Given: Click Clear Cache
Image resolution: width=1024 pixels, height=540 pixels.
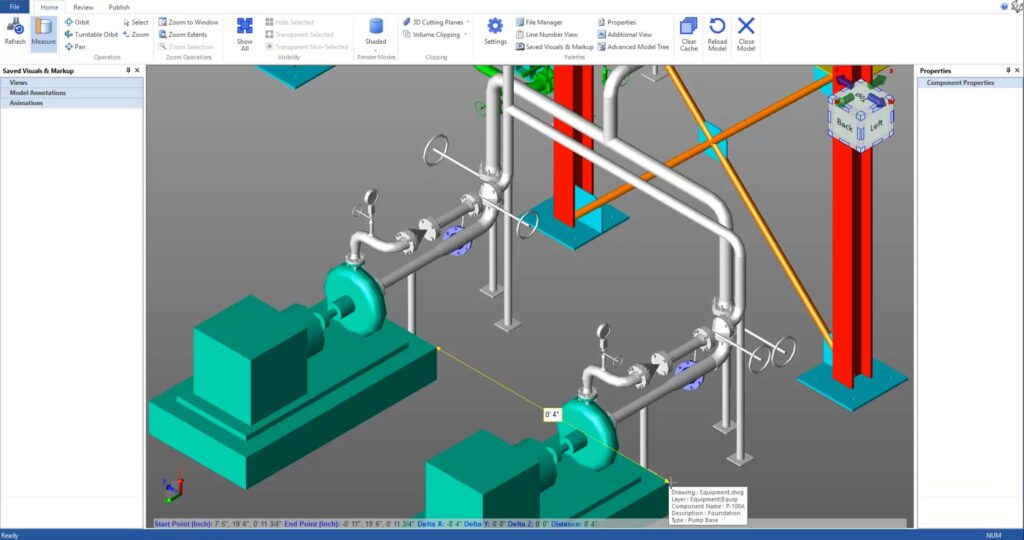Looking at the screenshot, I should [689, 33].
